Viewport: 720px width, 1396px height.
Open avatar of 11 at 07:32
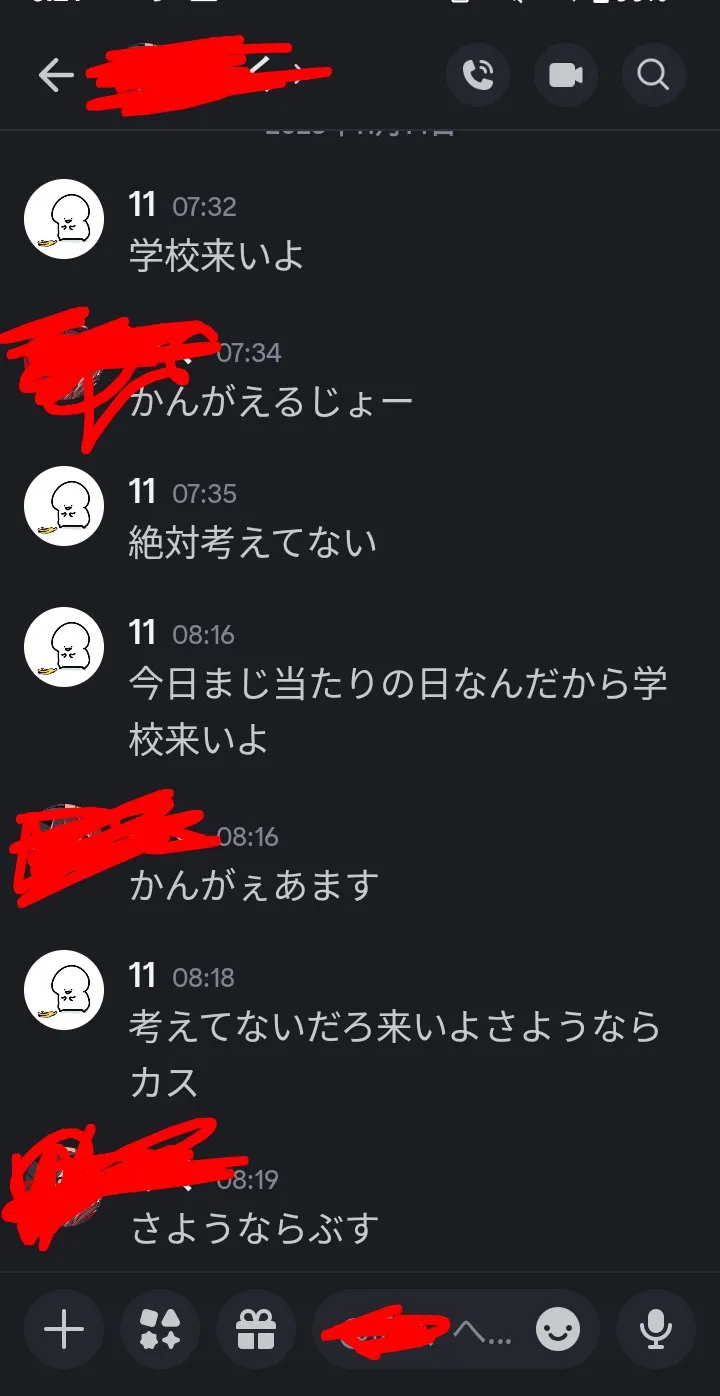tap(64, 219)
